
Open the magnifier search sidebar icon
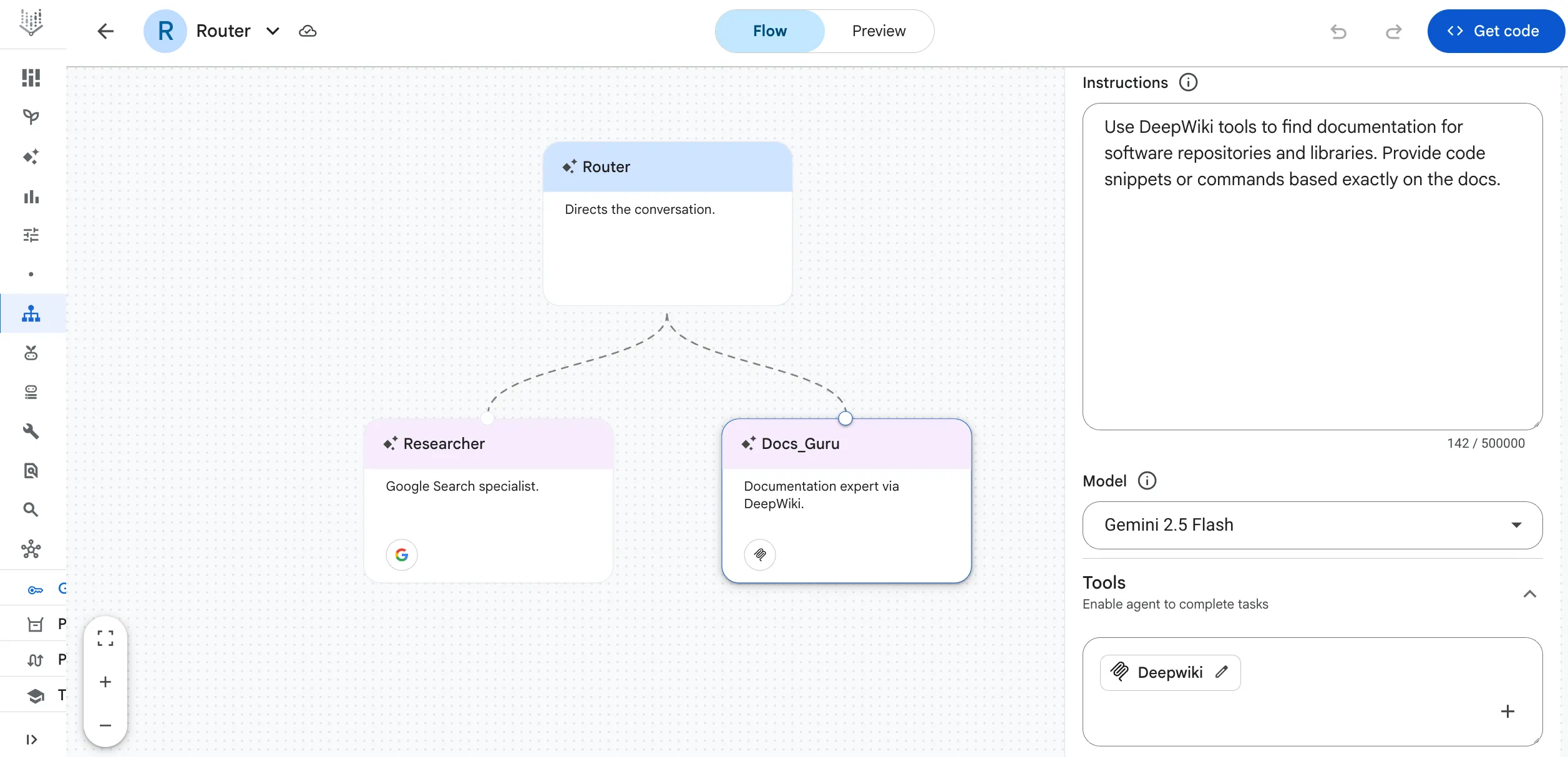pyautogui.click(x=31, y=509)
